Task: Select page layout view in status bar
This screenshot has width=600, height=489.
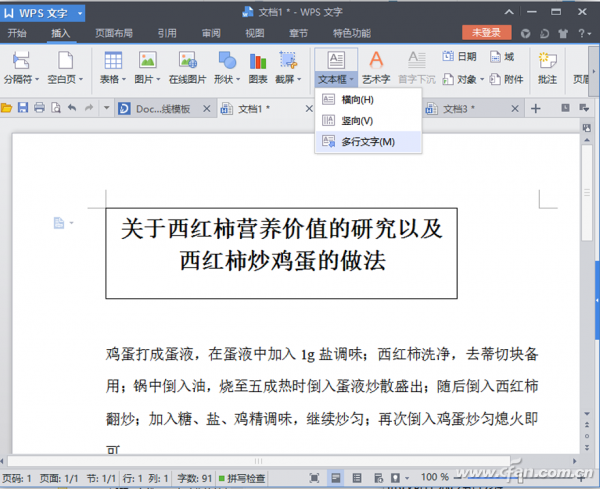Action: (336, 478)
